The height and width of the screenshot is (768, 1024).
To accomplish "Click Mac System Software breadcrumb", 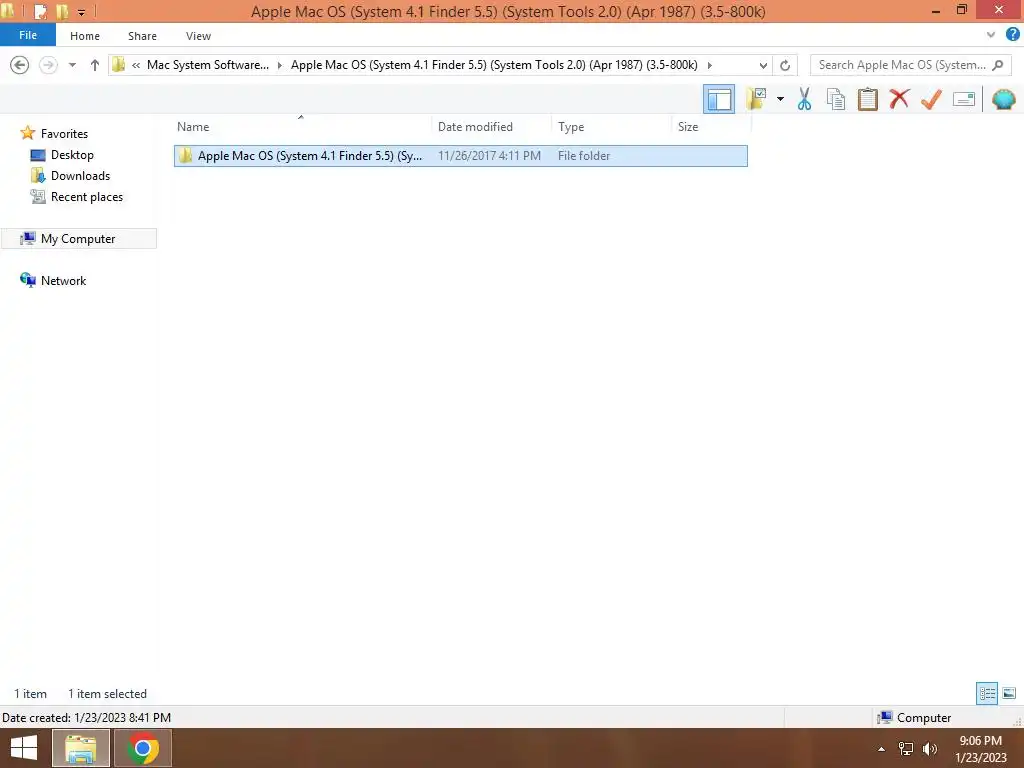I will coord(208,65).
